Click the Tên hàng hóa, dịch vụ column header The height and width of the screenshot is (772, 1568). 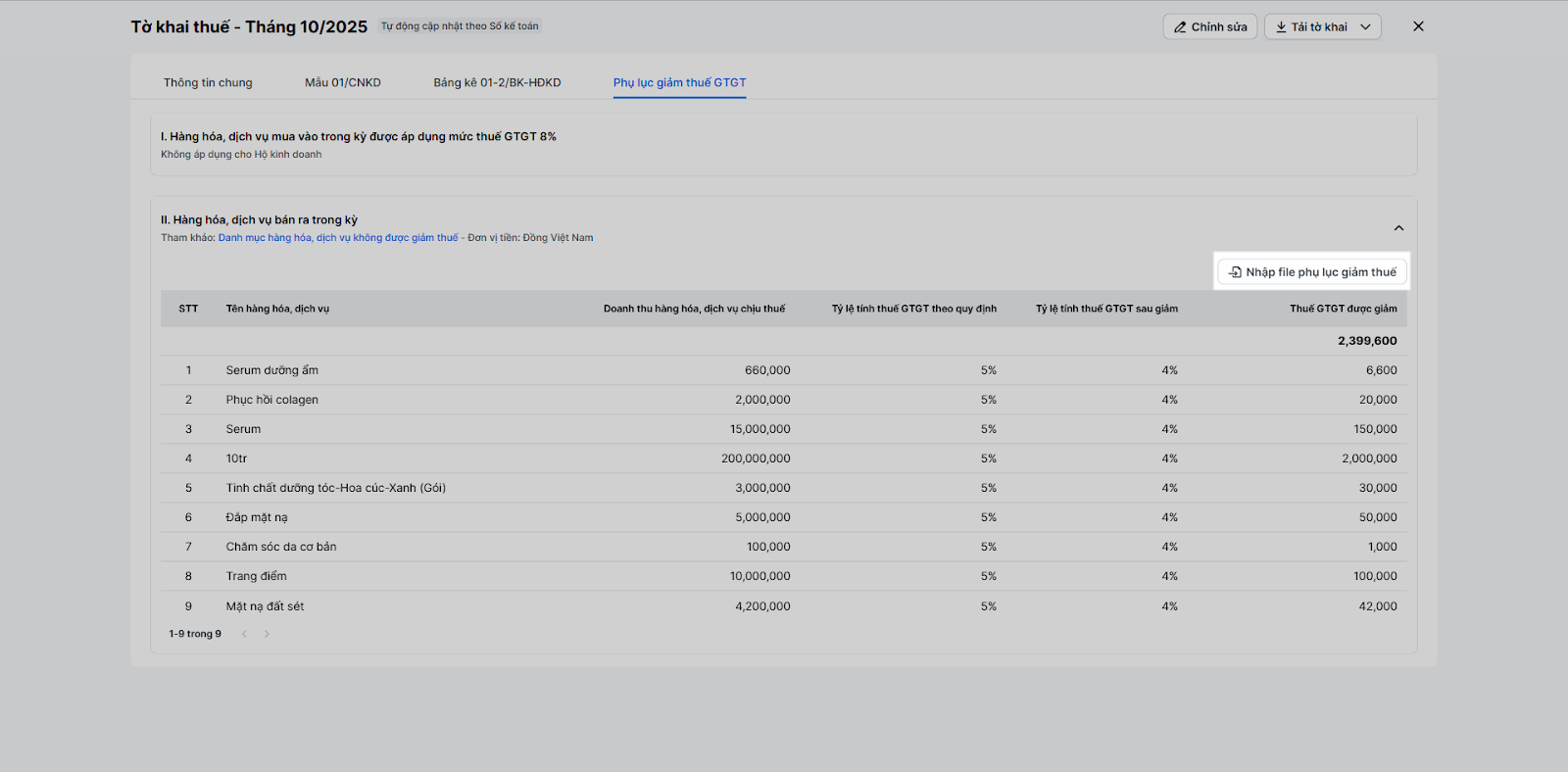coord(277,309)
